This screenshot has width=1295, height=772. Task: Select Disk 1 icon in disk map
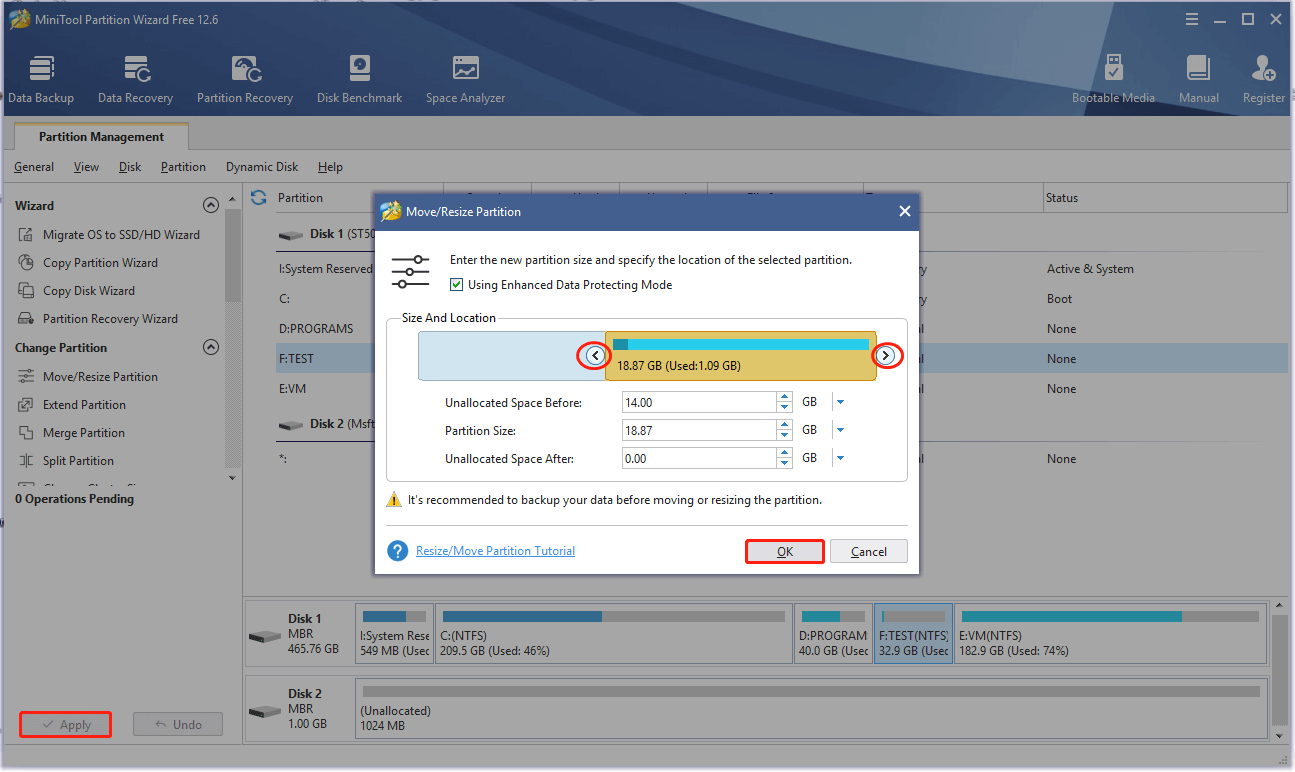[265, 636]
